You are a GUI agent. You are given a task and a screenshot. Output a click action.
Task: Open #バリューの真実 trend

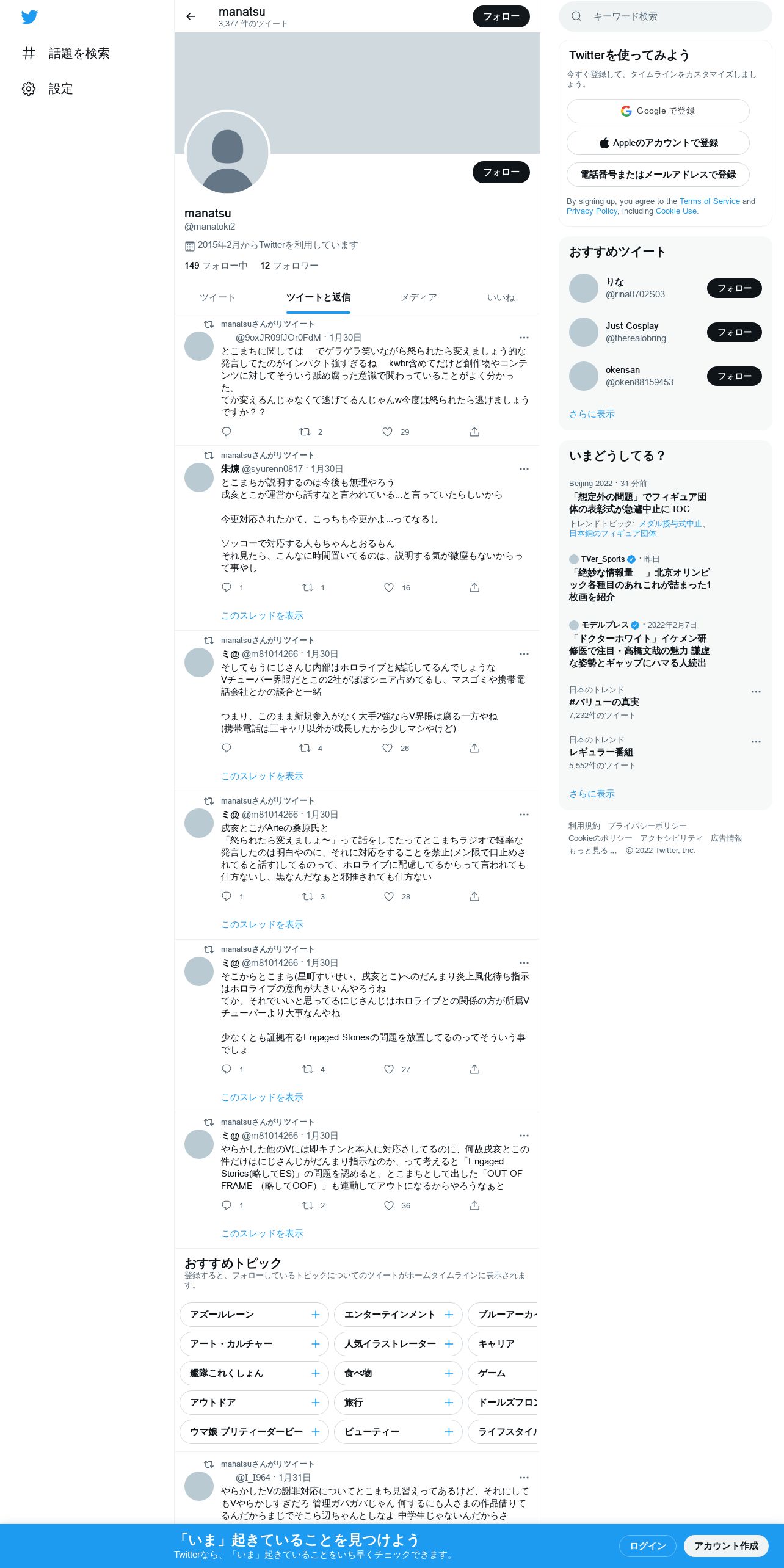tap(604, 702)
